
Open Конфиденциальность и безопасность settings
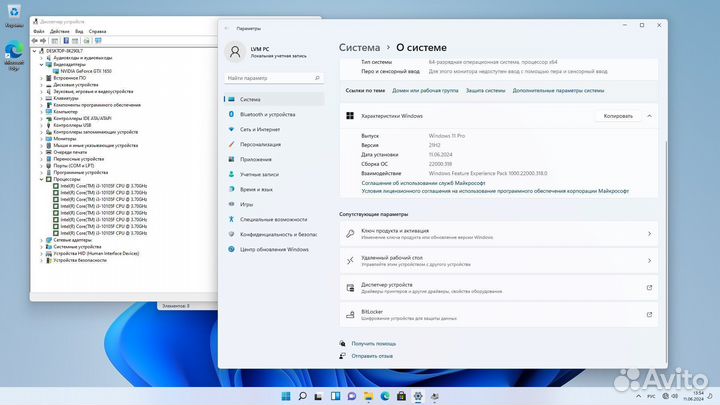coord(274,234)
